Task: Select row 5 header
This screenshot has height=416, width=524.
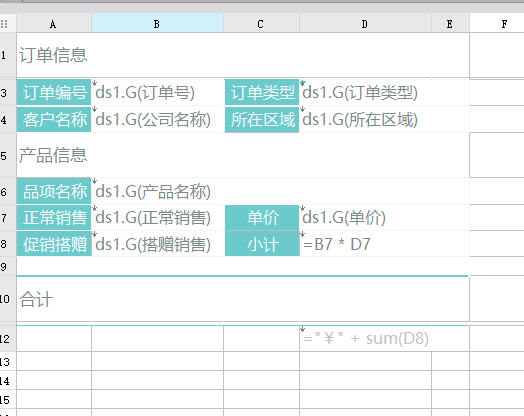Action: (8, 155)
